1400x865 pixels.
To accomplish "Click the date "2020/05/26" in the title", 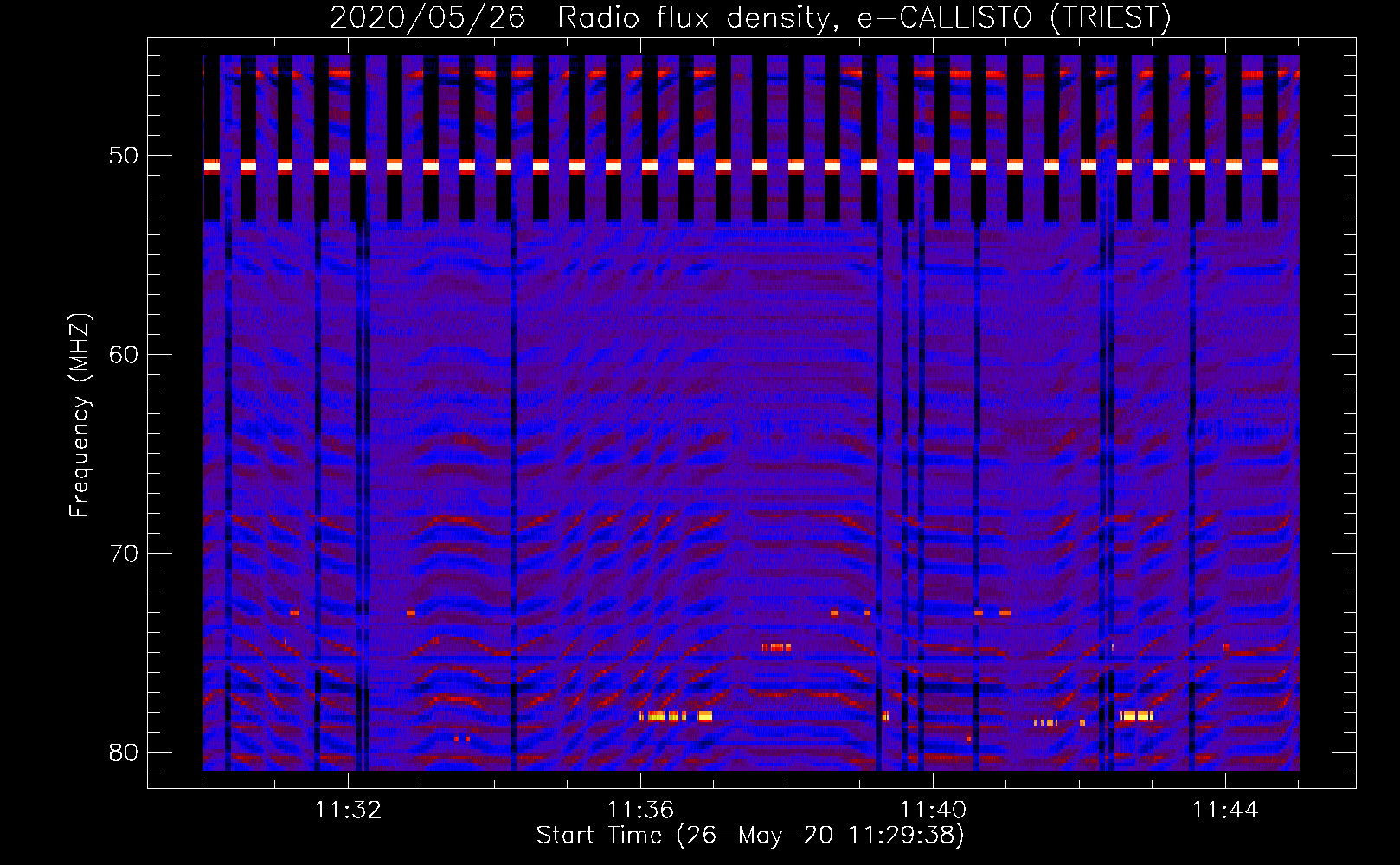I will [427, 17].
